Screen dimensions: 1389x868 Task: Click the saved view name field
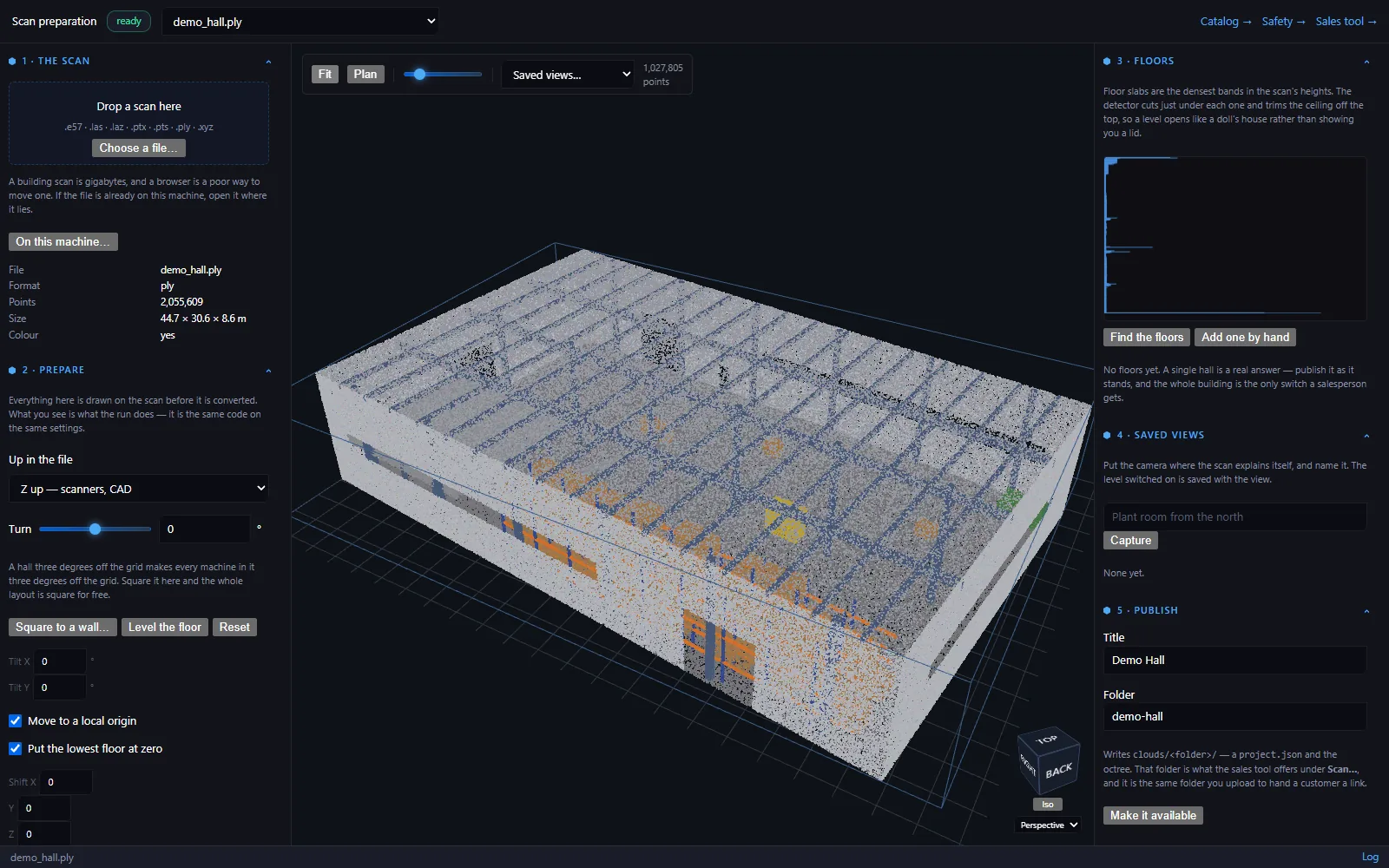tap(1234, 516)
